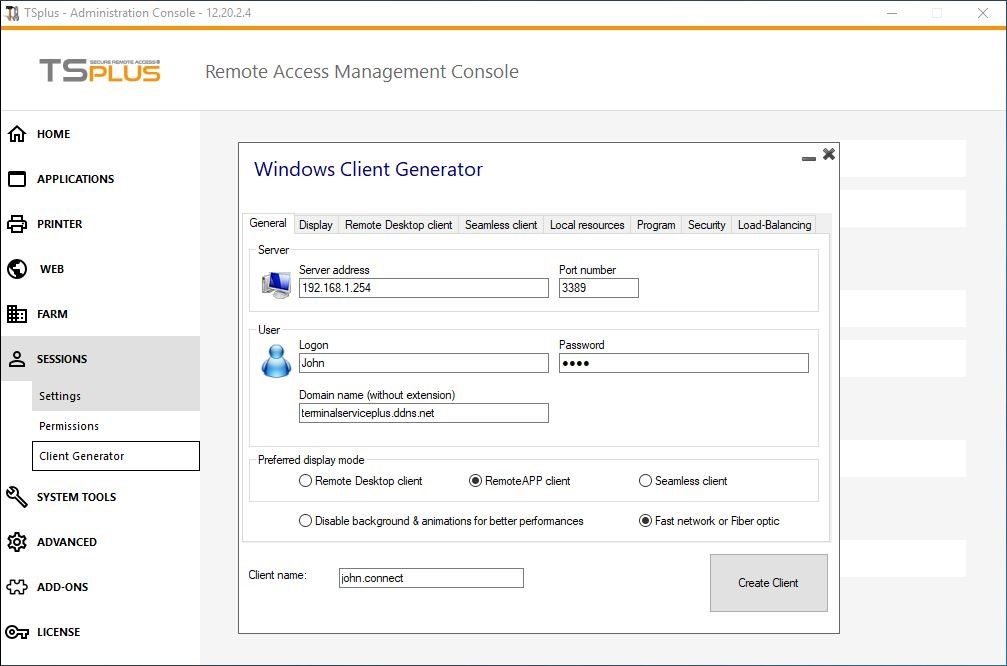This screenshot has height=666, width=1007.
Task: Click the Applications window icon in sidebar
Action: (x=17, y=179)
